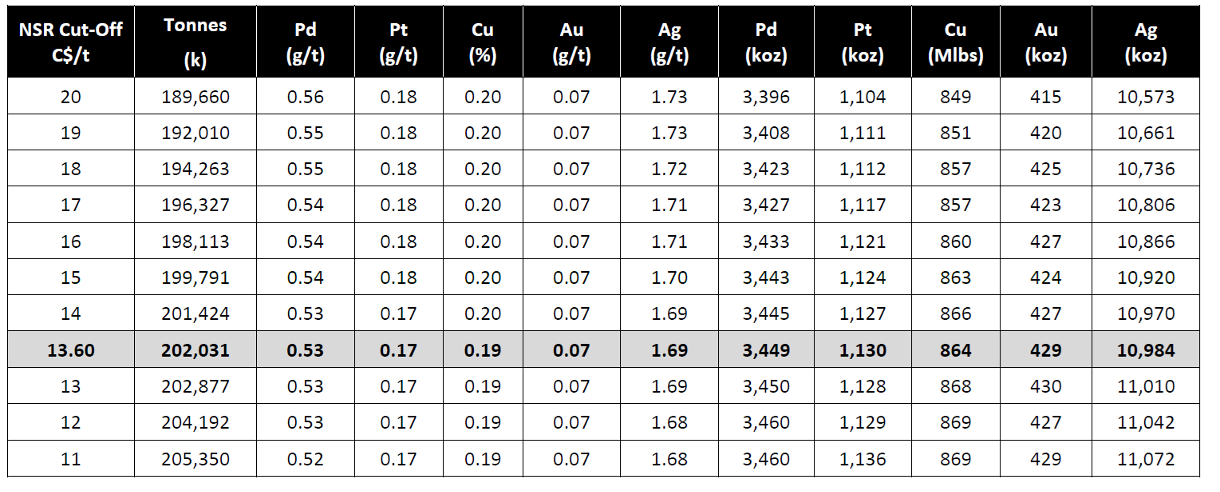Select the tonnes cell 205,350
This screenshot has width=1220, height=492.
point(195,459)
